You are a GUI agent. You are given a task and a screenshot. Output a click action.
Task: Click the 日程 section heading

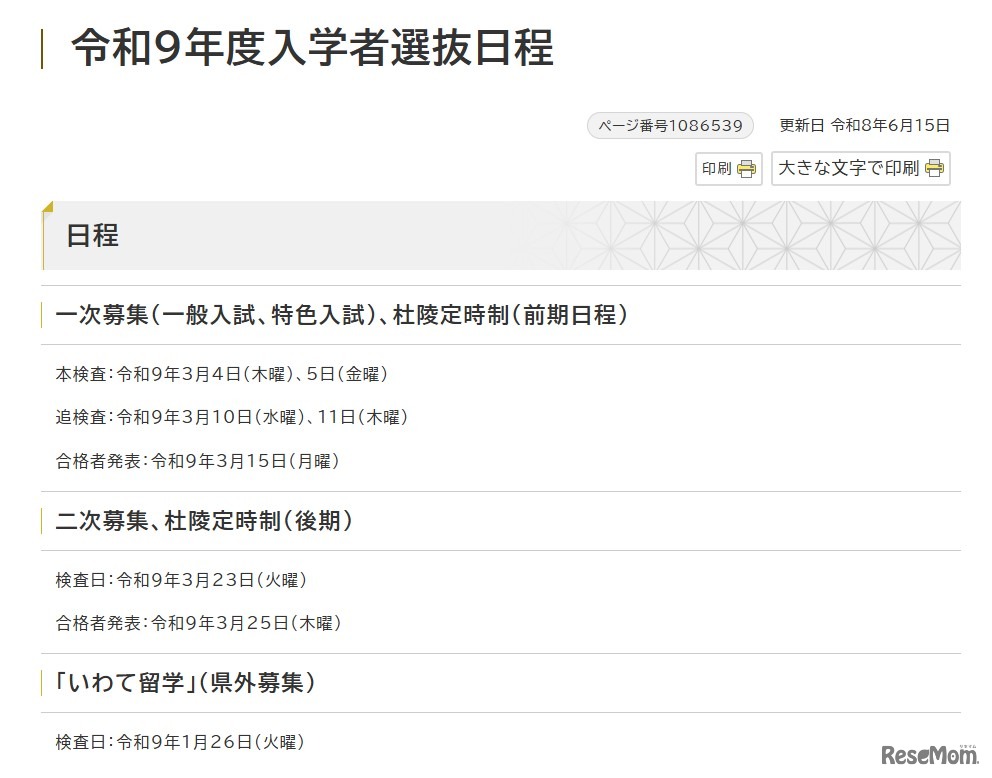tap(92, 236)
